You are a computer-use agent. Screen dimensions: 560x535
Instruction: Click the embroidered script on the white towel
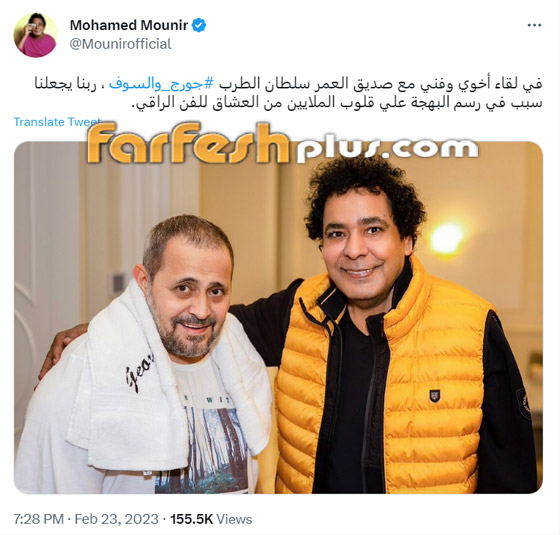[x=139, y=371]
